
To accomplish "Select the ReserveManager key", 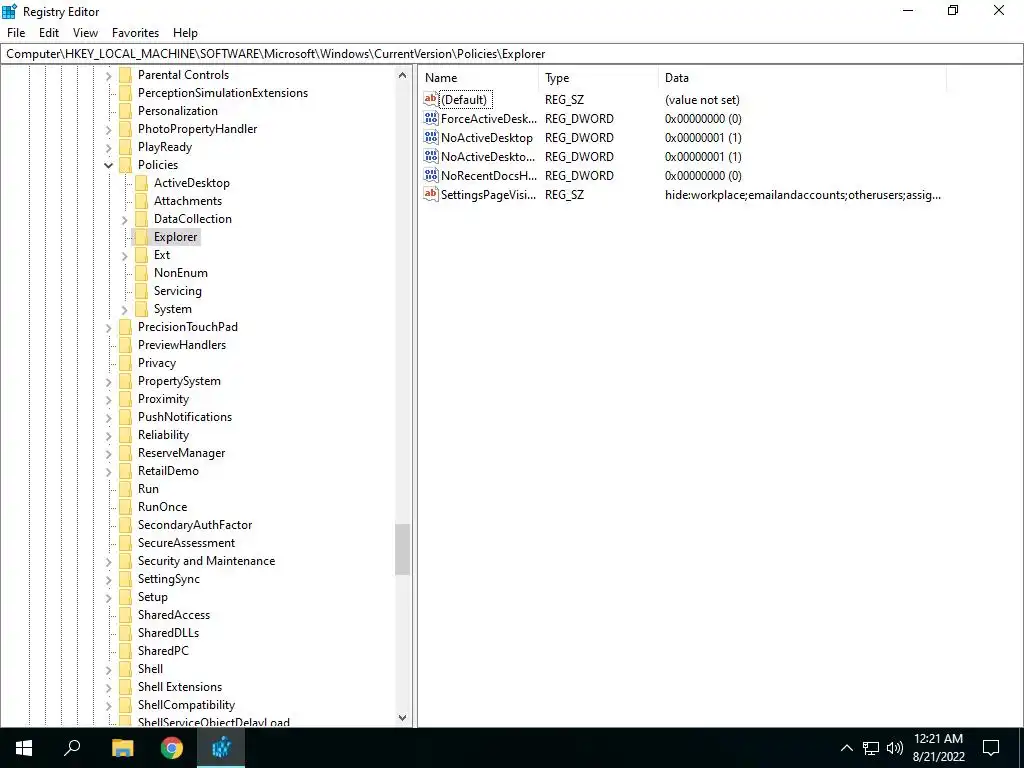I will [x=182, y=453].
